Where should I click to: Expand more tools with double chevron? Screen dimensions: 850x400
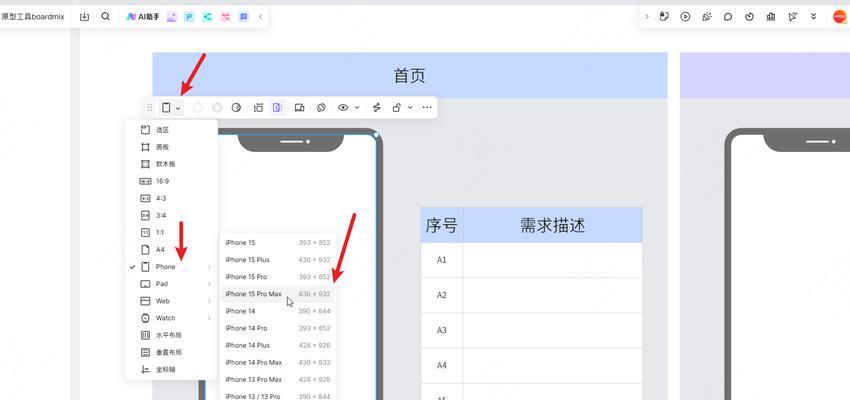pyautogui.click(x=814, y=17)
